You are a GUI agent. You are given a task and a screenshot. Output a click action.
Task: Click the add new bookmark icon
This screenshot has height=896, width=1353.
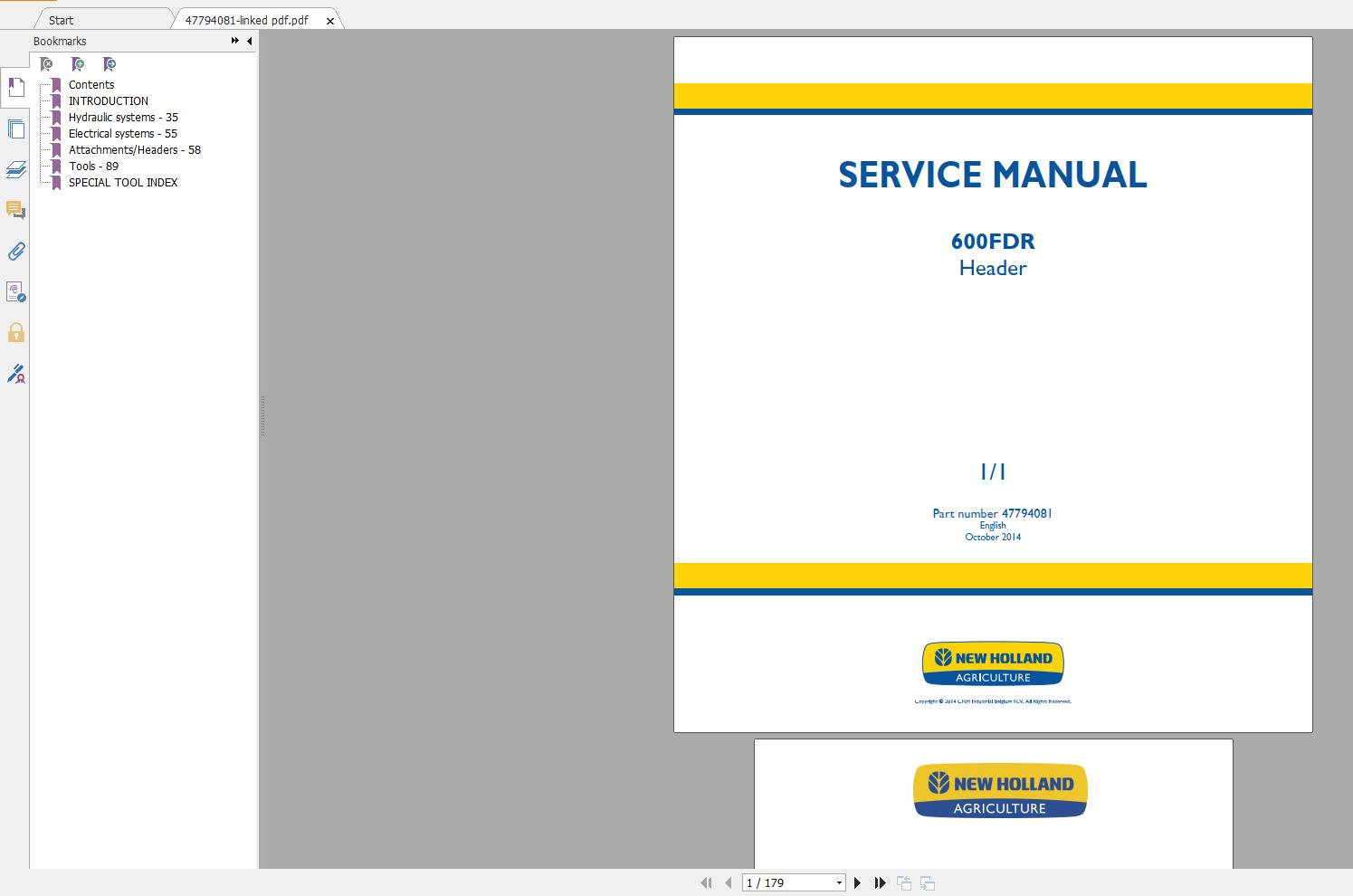[x=78, y=64]
